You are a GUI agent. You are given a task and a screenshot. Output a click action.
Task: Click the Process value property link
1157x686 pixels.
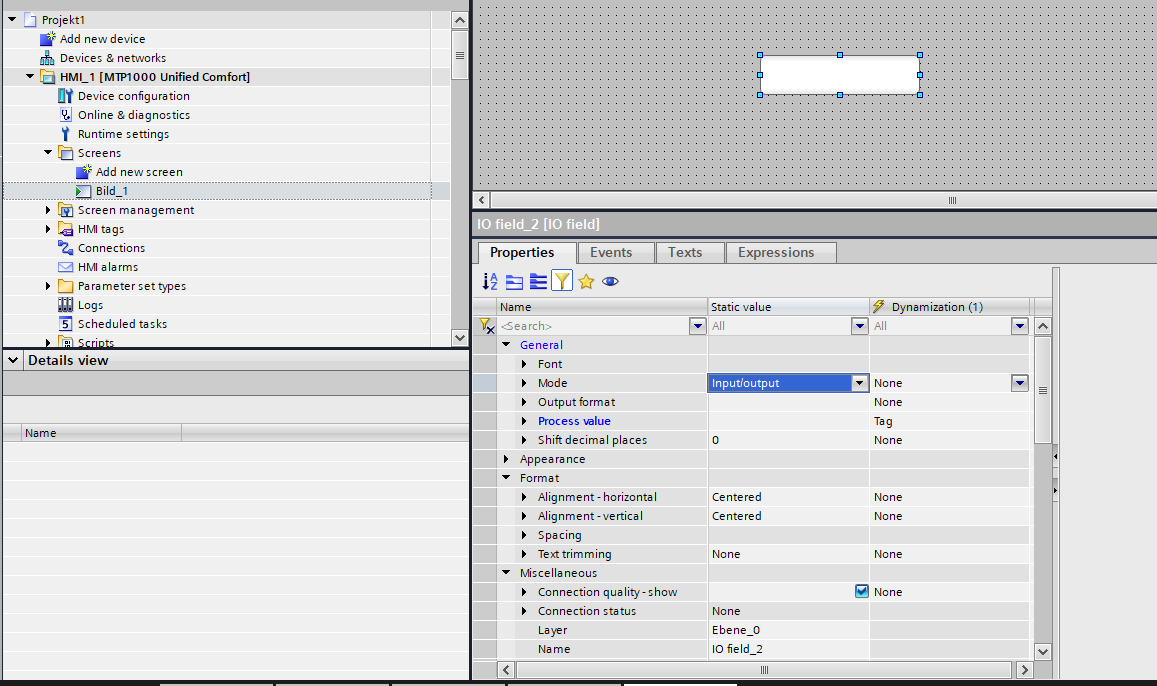tap(574, 421)
